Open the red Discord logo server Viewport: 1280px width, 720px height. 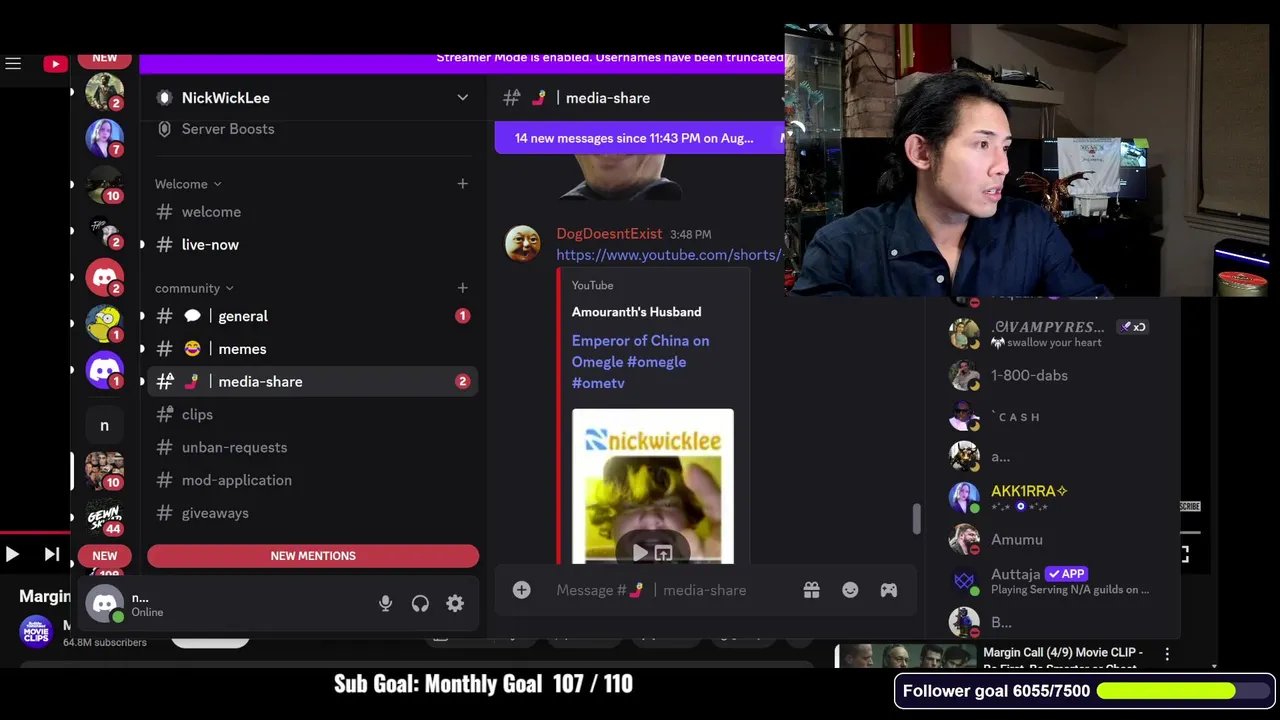coord(104,277)
